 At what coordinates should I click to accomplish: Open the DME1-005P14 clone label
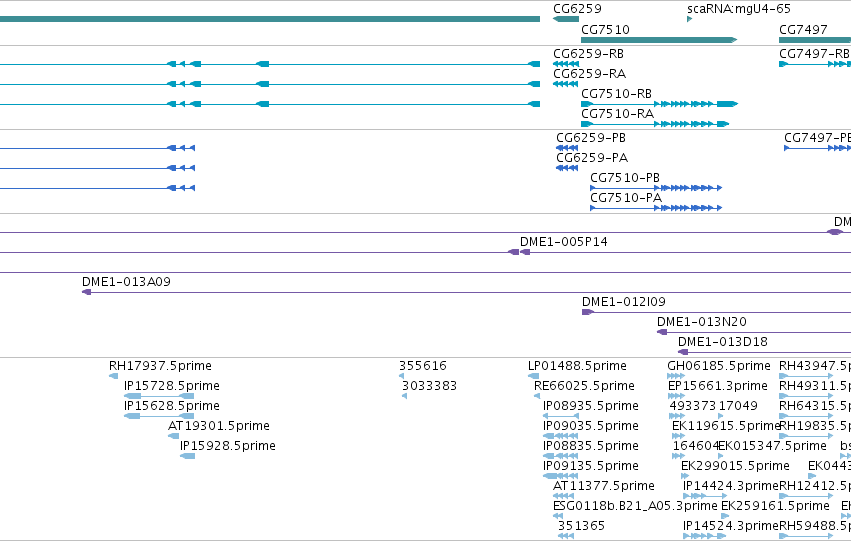click(x=563, y=241)
